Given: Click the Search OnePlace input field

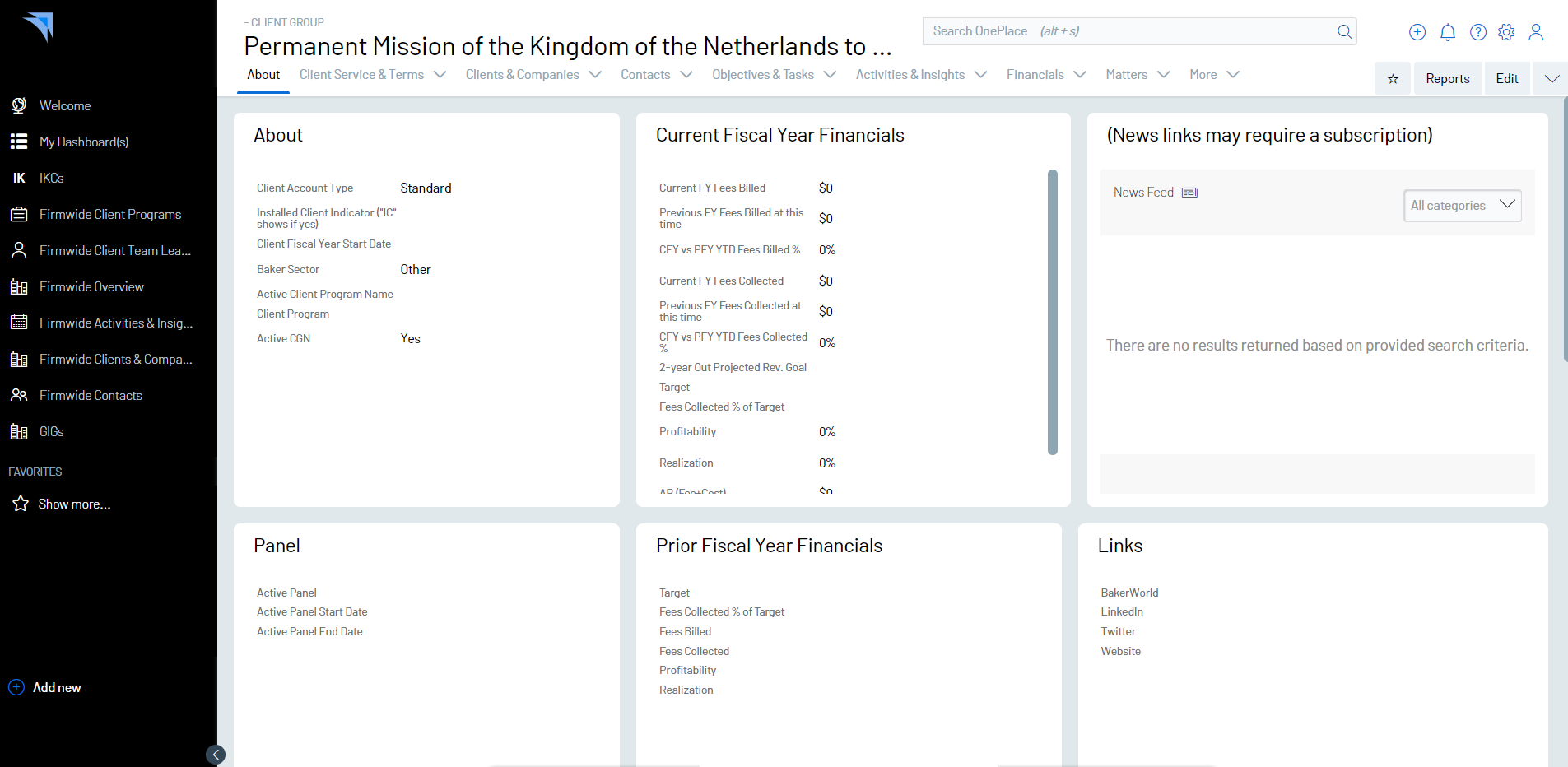Looking at the screenshot, I should (1128, 31).
